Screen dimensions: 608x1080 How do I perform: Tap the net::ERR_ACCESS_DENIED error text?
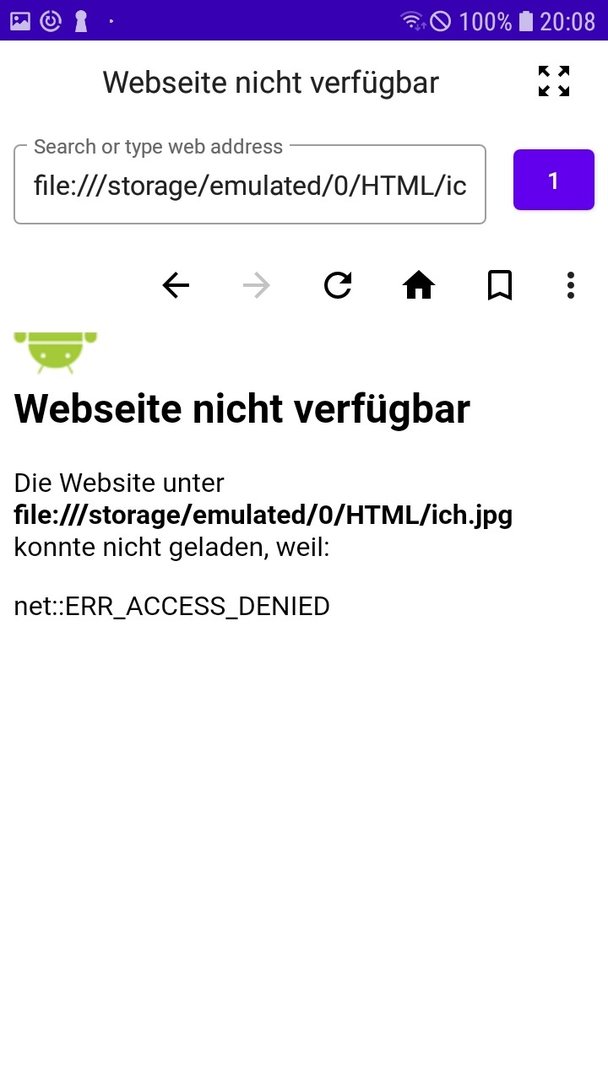[x=171, y=607]
